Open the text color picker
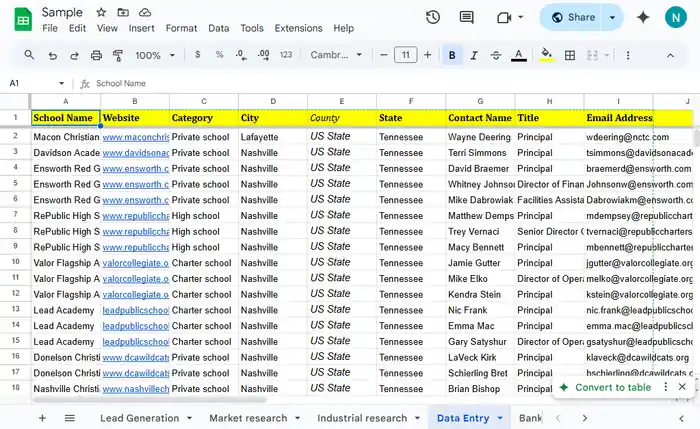The image size is (700, 429). pos(518,55)
